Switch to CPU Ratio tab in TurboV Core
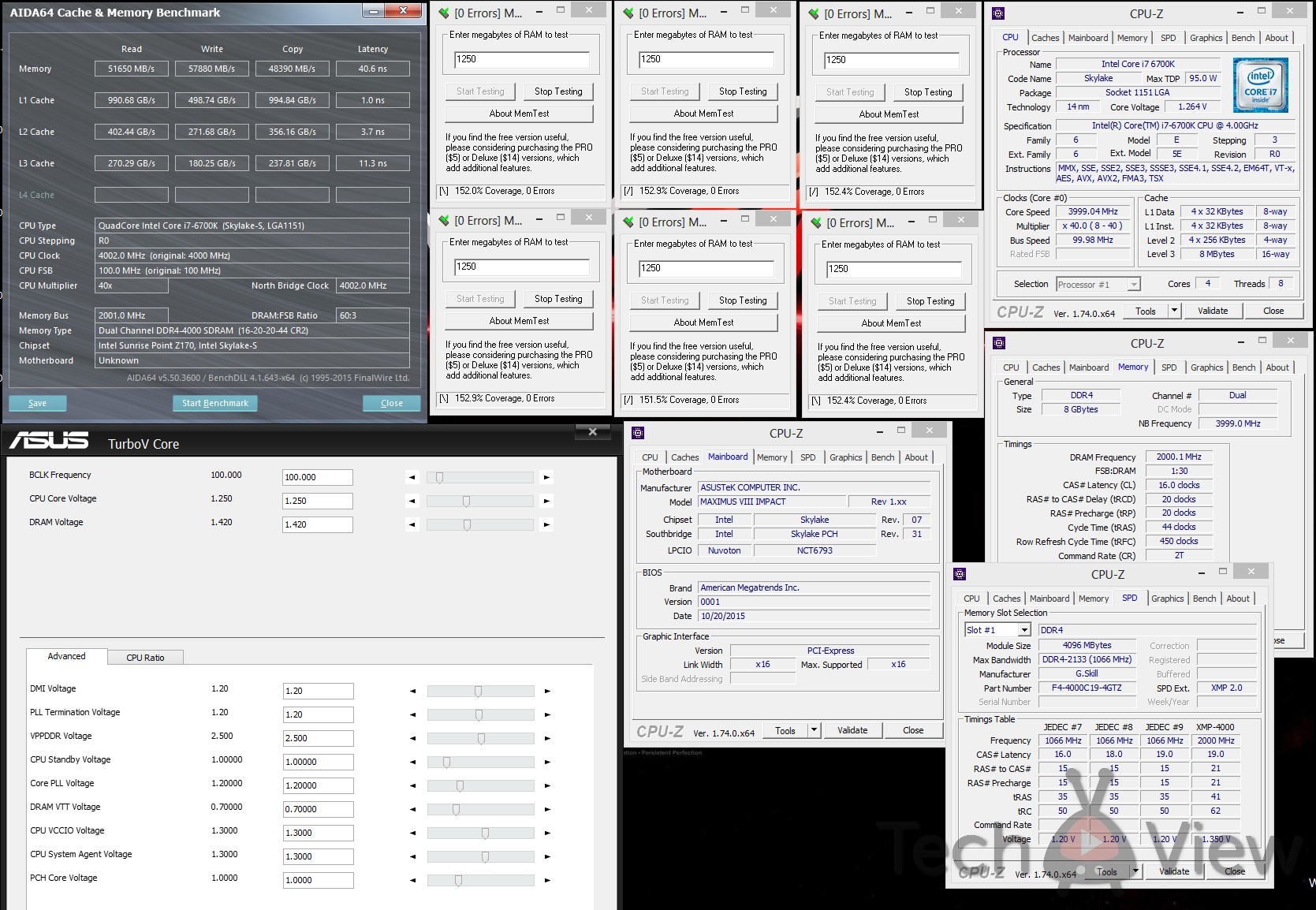Screen dimensions: 1316x910 (x=145, y=657)
